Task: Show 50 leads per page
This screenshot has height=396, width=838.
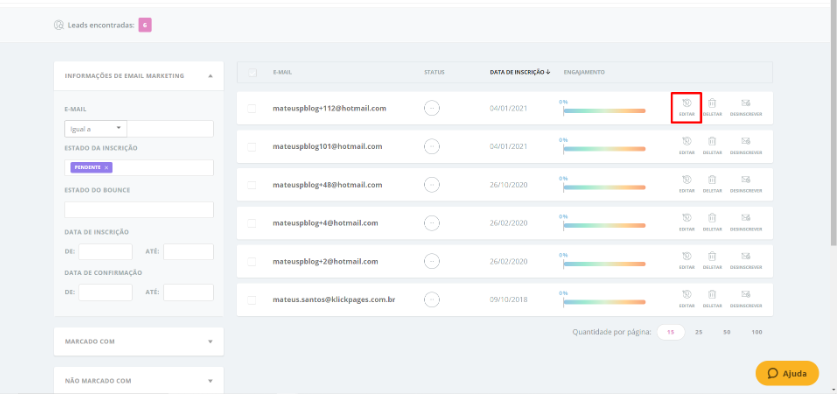Action: point(727,332)
